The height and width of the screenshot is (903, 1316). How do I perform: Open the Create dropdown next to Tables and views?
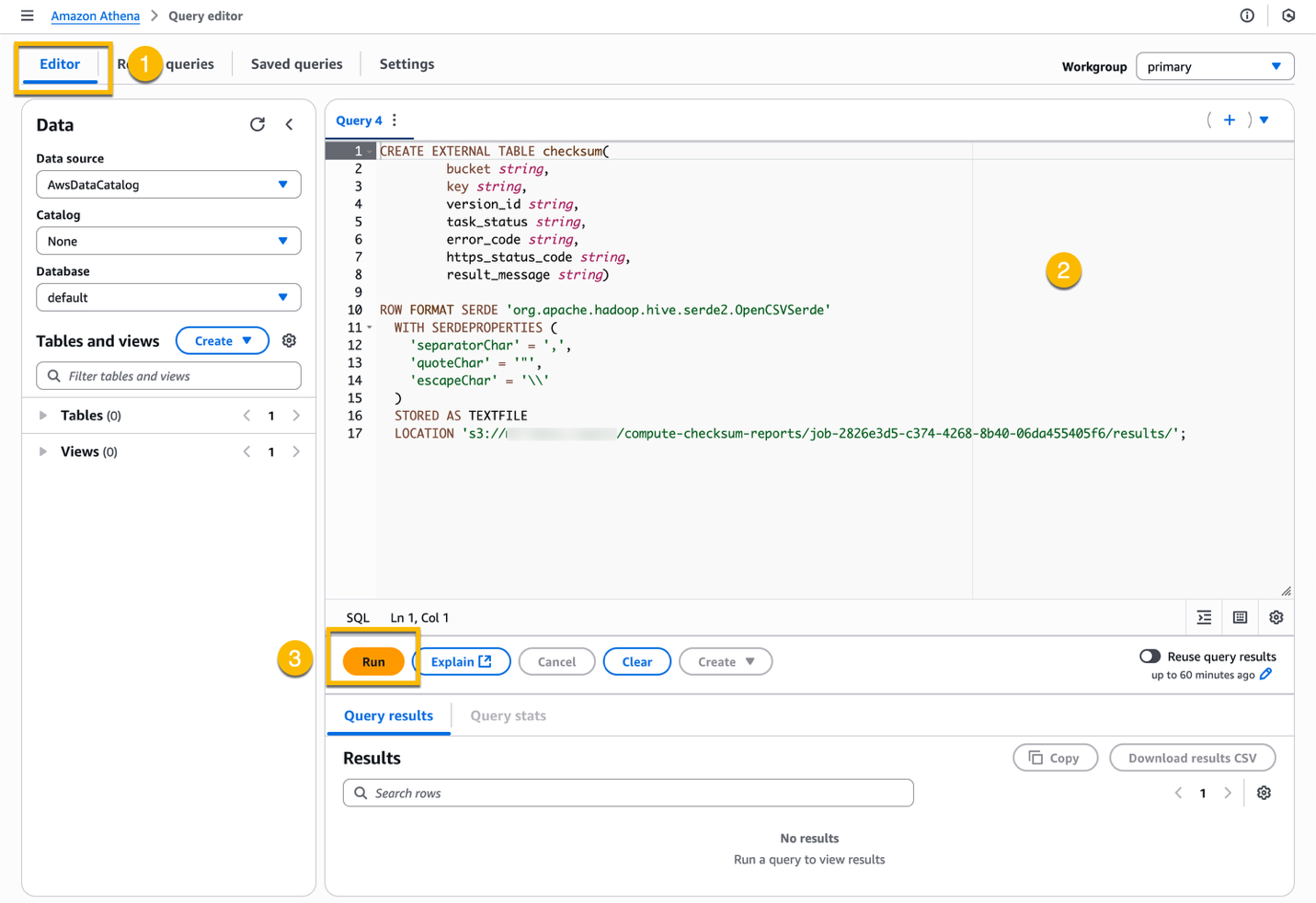pos(222,340)
